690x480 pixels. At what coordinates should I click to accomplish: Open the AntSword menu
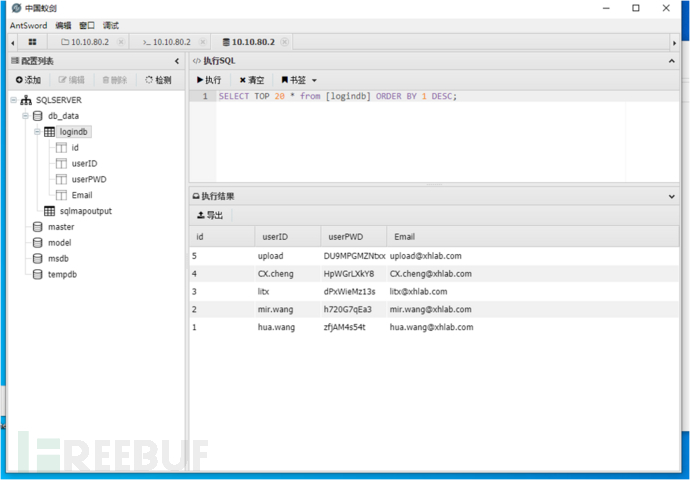[28, 26]
